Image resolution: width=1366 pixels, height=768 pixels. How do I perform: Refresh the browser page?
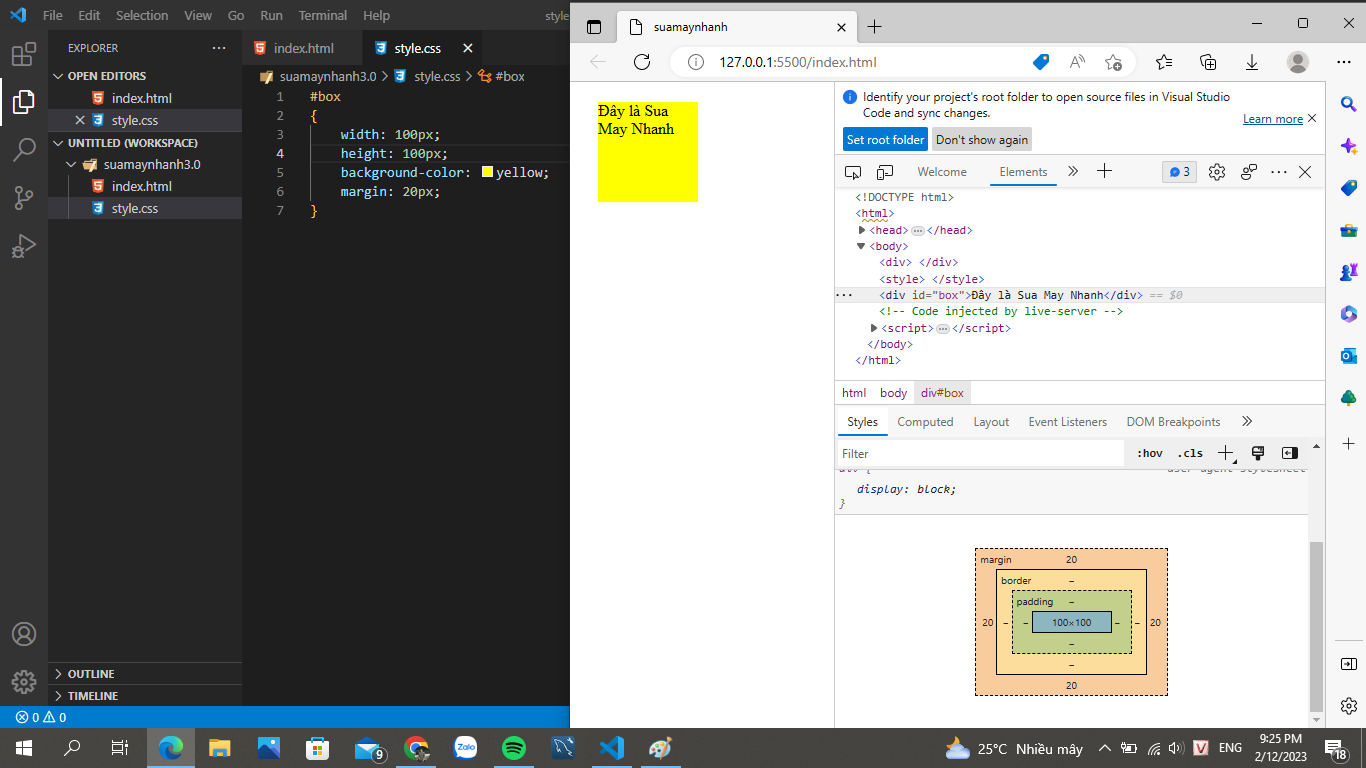[x=642, y=62]
